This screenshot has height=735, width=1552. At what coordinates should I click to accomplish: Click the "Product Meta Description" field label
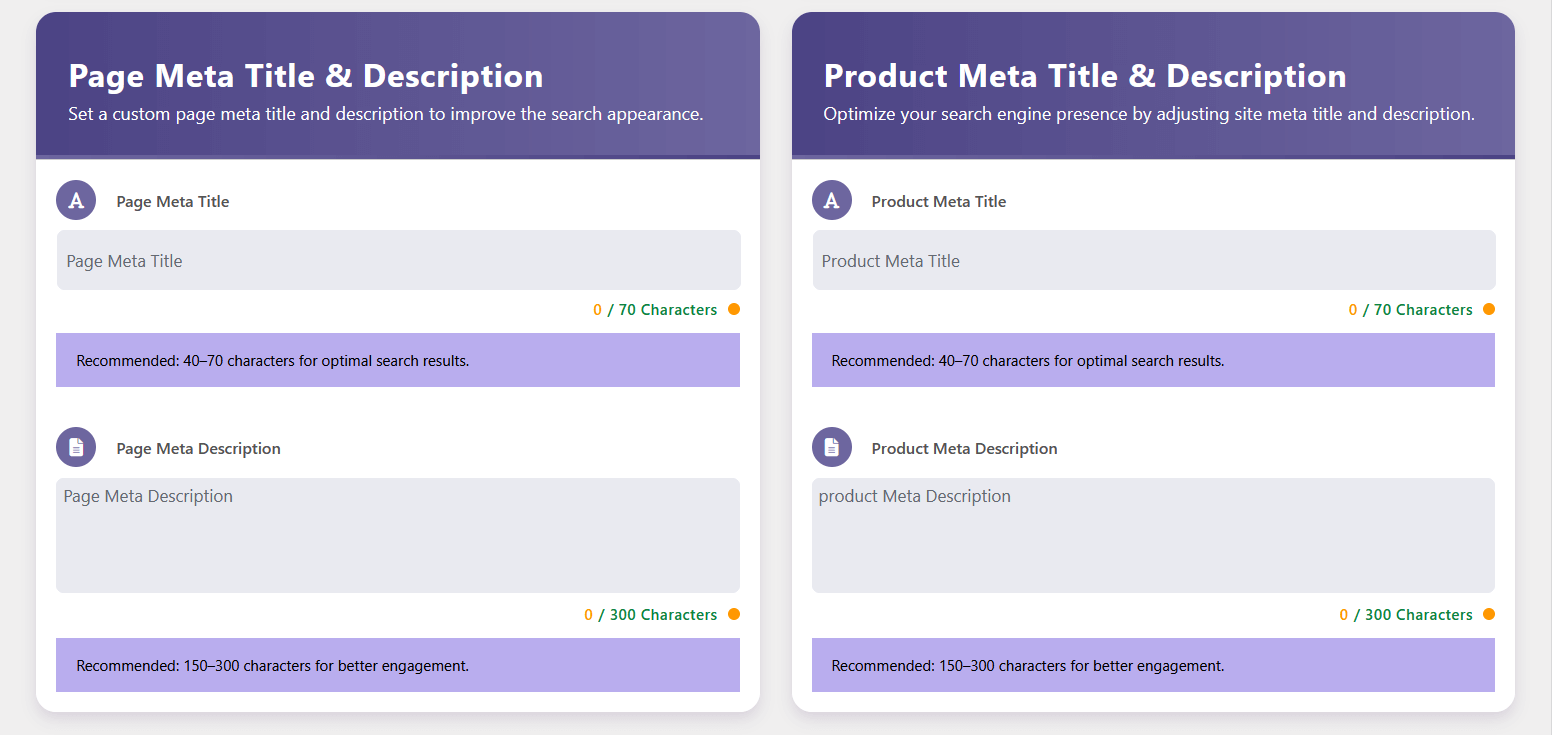(964, 449)
